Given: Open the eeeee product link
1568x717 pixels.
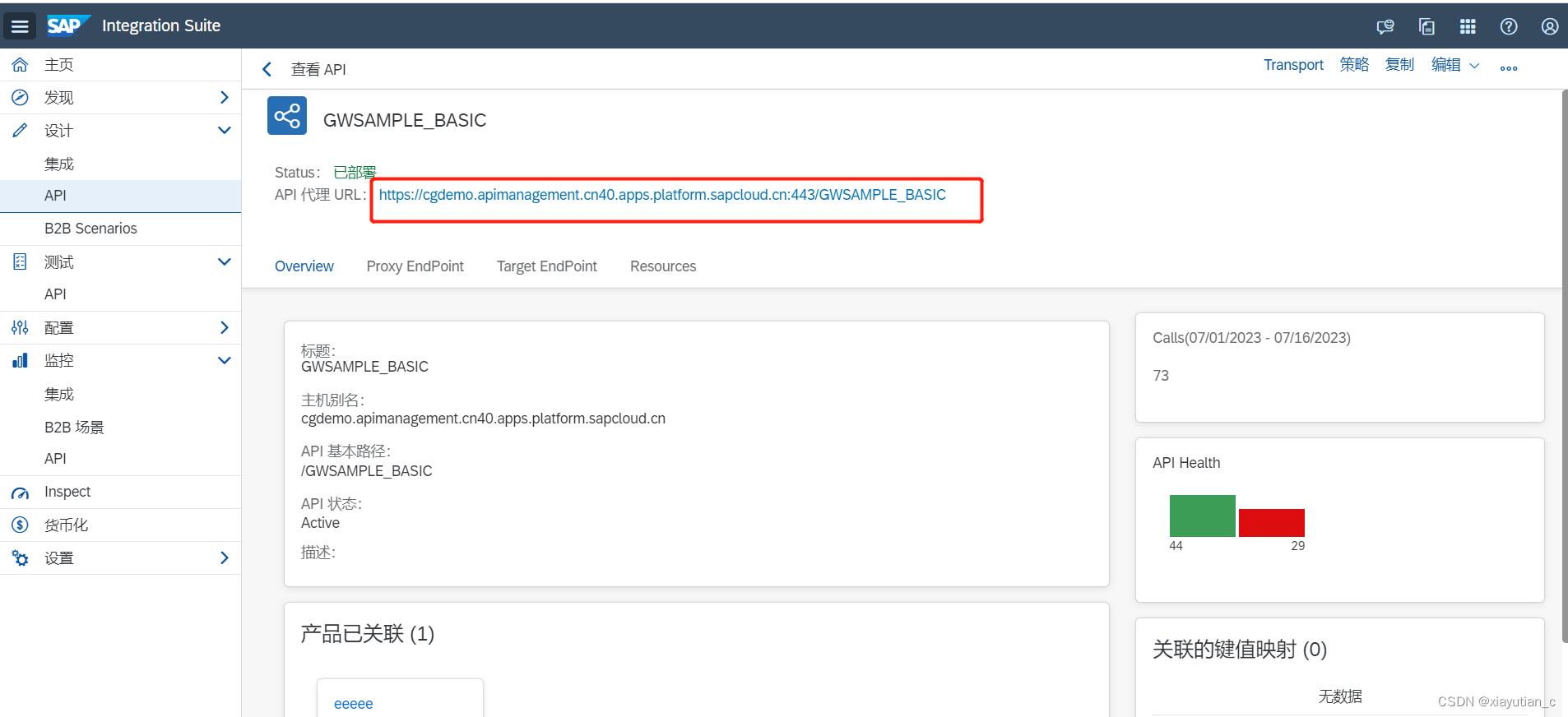Looking at the screenshot, I should click(354, 704).
